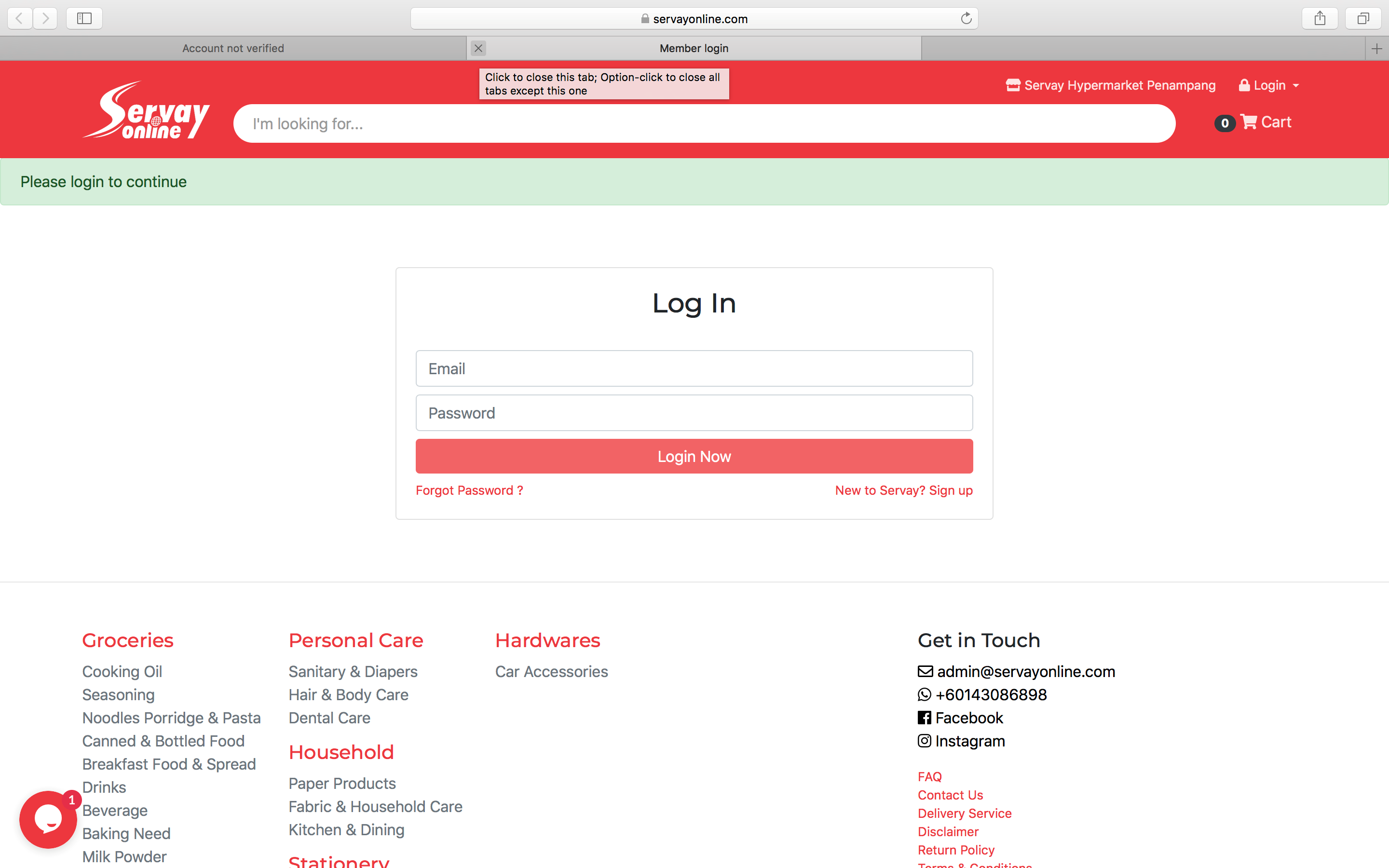
Task: Select the Member login tab
Action: coord(694,48)
